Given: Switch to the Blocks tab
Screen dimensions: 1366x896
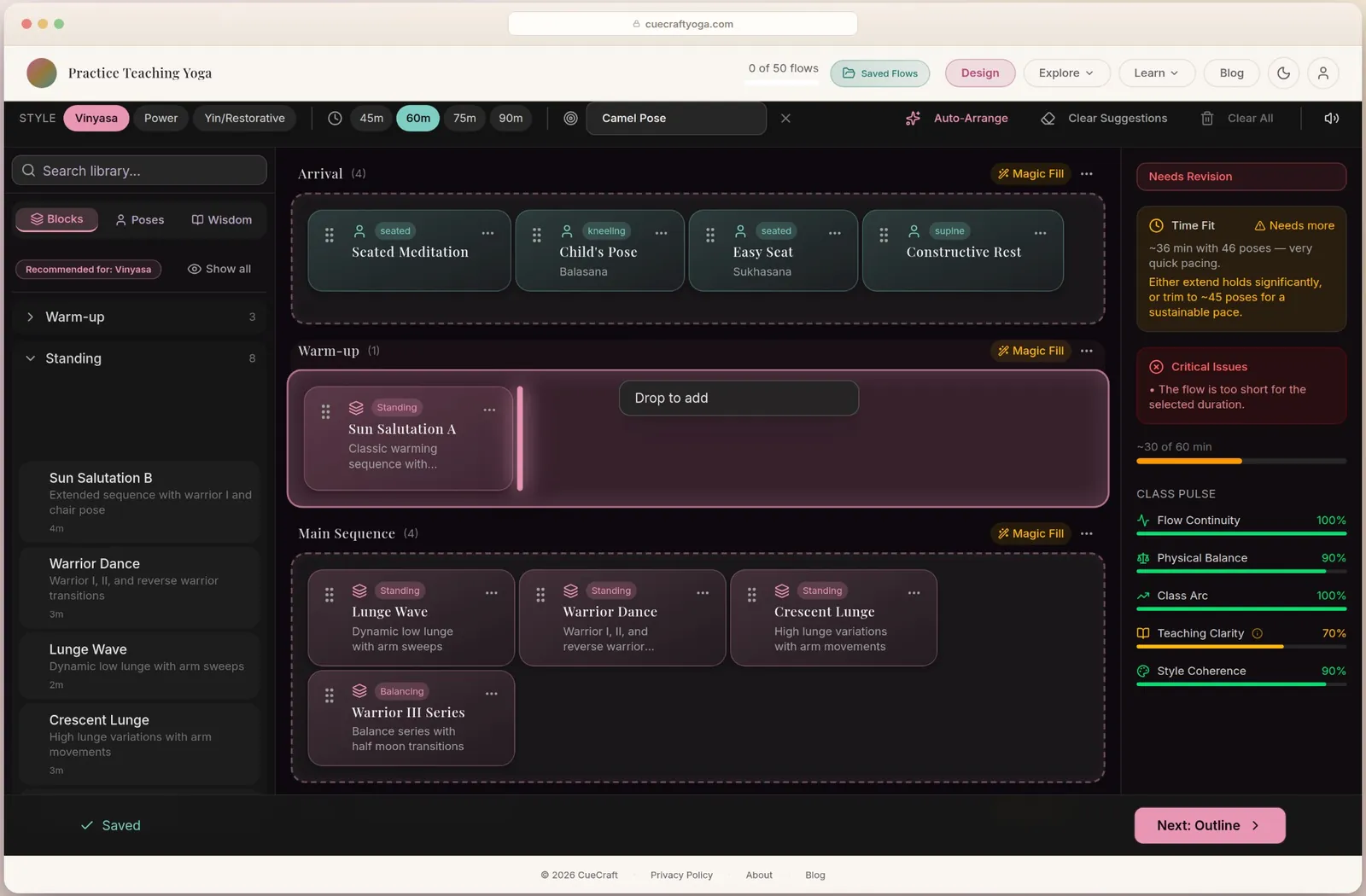Looking at the screenshot, I should (x=56, y=220).
